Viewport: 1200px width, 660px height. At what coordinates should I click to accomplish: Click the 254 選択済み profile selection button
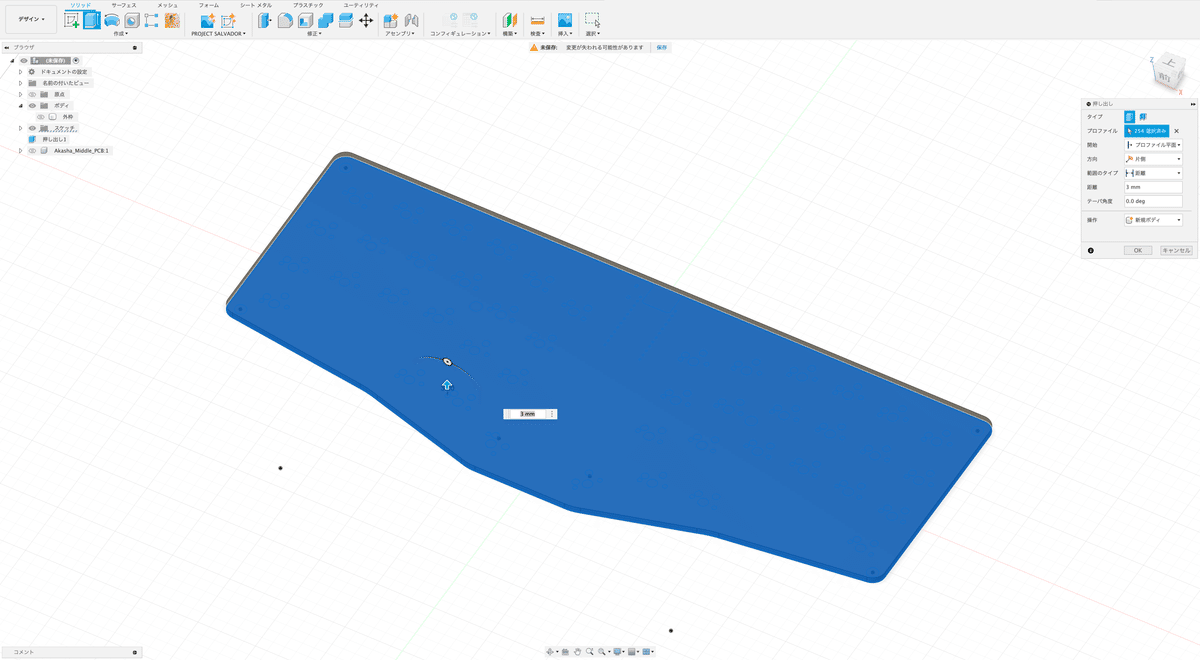click(x=1146, y=131)
